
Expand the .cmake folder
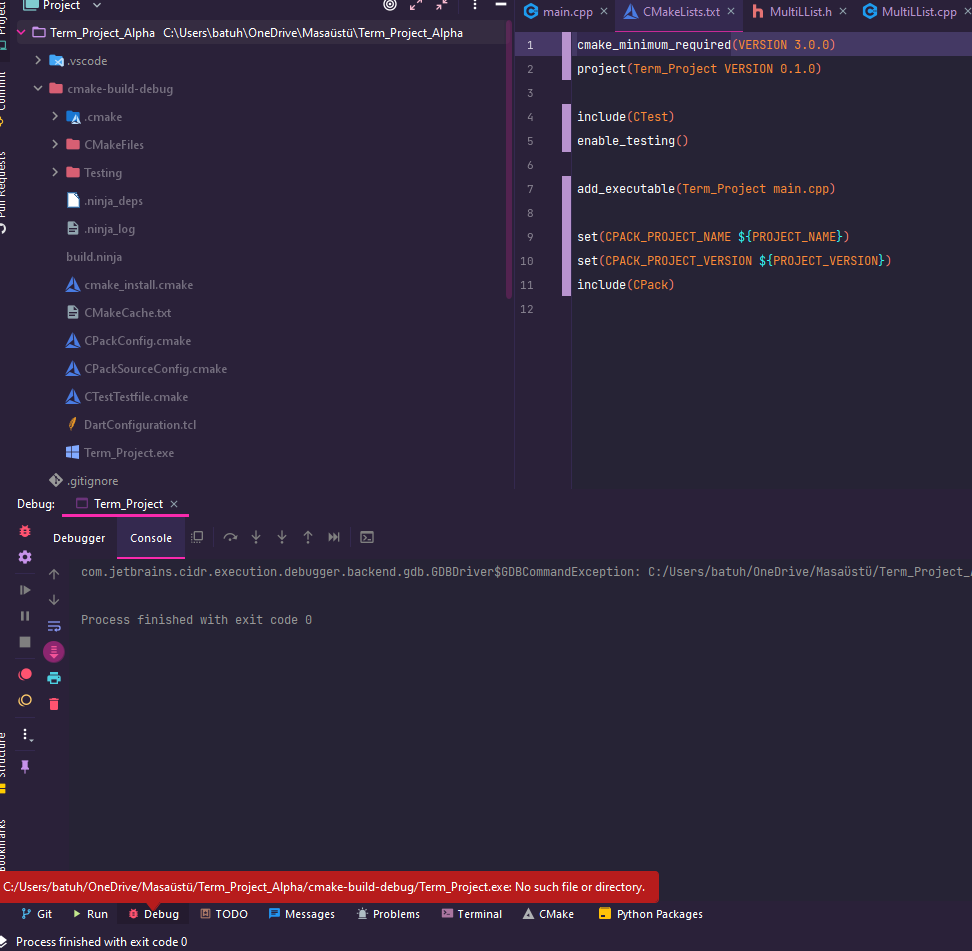tap(55, 116)
